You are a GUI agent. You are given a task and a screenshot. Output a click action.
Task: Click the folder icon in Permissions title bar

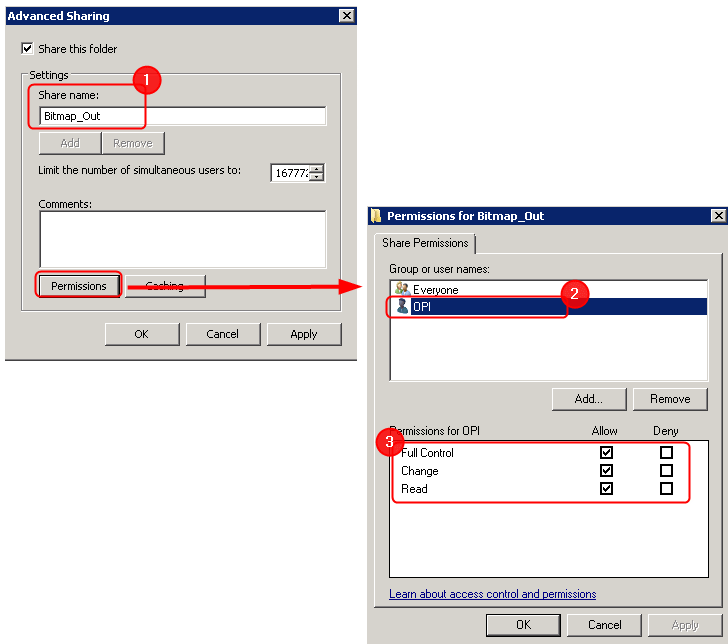[376, 216]
